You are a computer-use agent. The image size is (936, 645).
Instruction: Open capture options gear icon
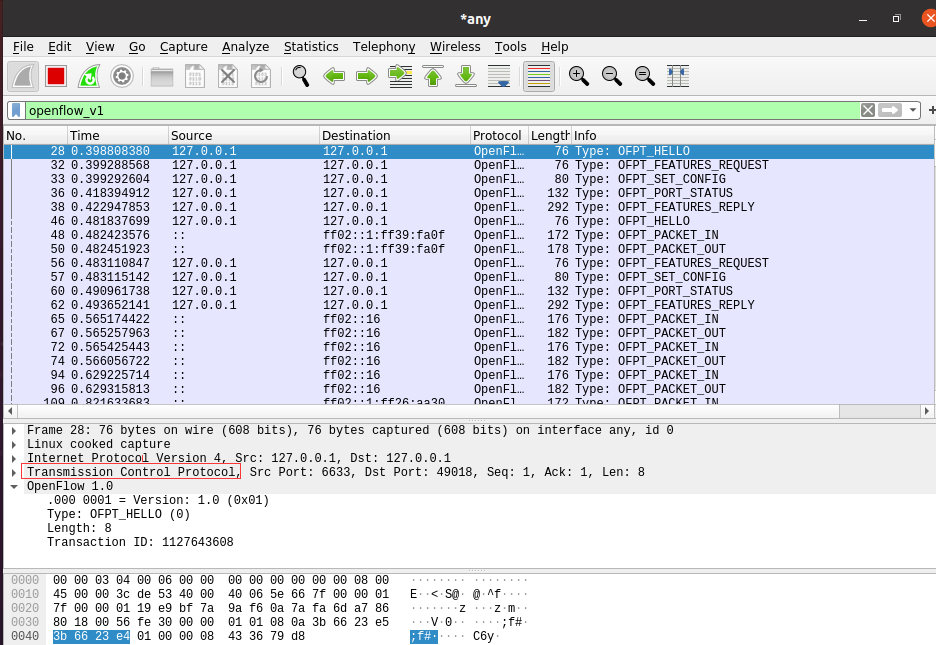tap(122, 76)
